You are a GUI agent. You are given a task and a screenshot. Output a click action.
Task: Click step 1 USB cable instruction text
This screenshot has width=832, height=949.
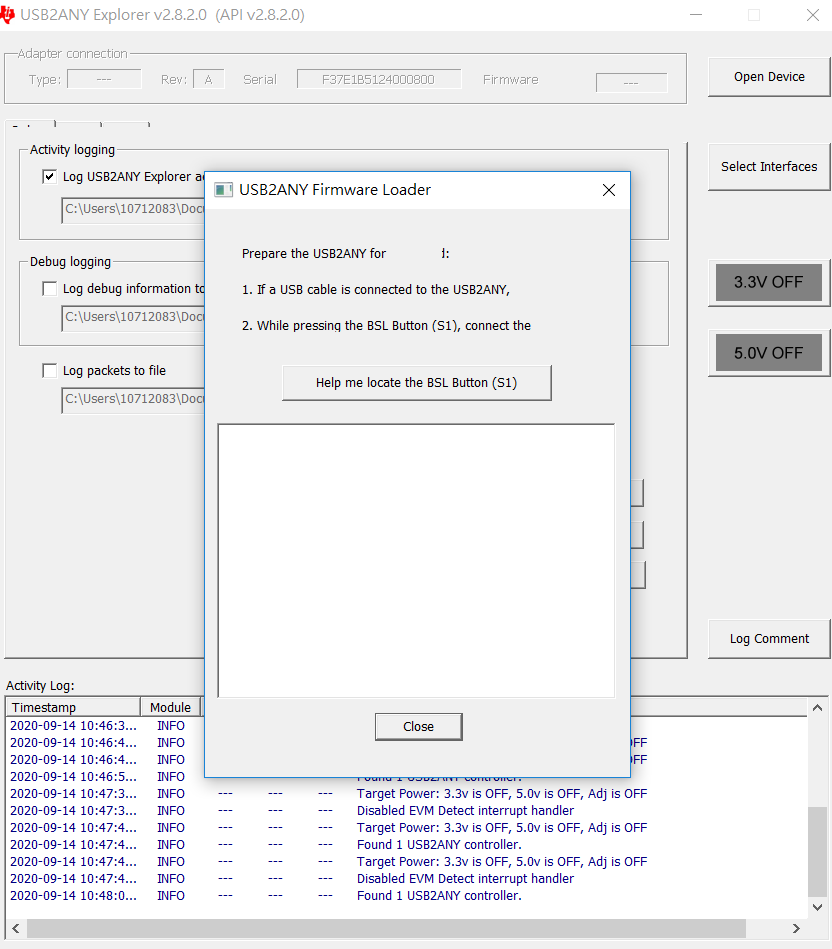pos(376,289)
